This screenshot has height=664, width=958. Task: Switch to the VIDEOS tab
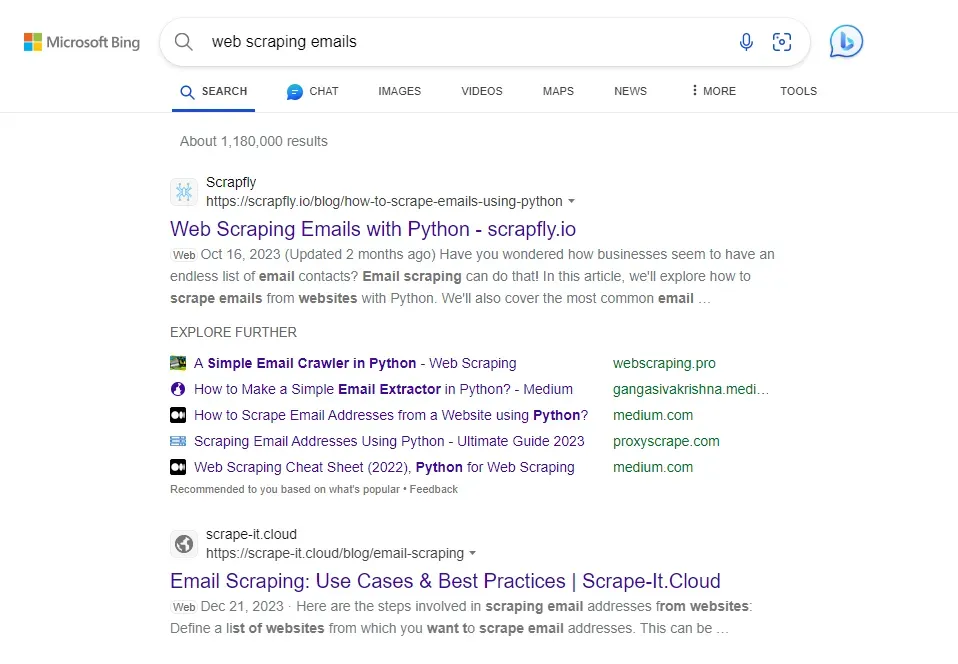pos(481,91)
